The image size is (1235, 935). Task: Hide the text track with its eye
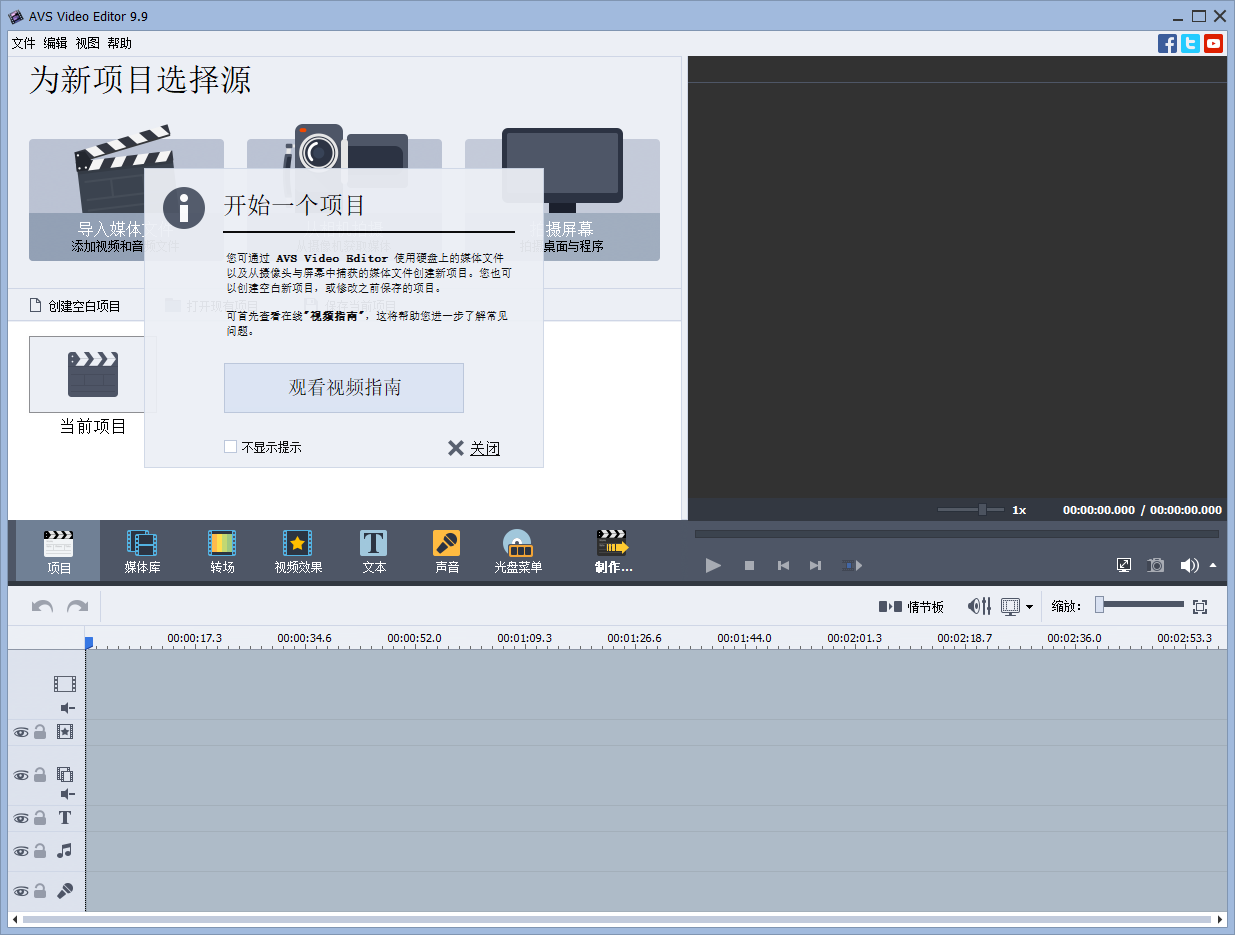(x=20, y=818)
